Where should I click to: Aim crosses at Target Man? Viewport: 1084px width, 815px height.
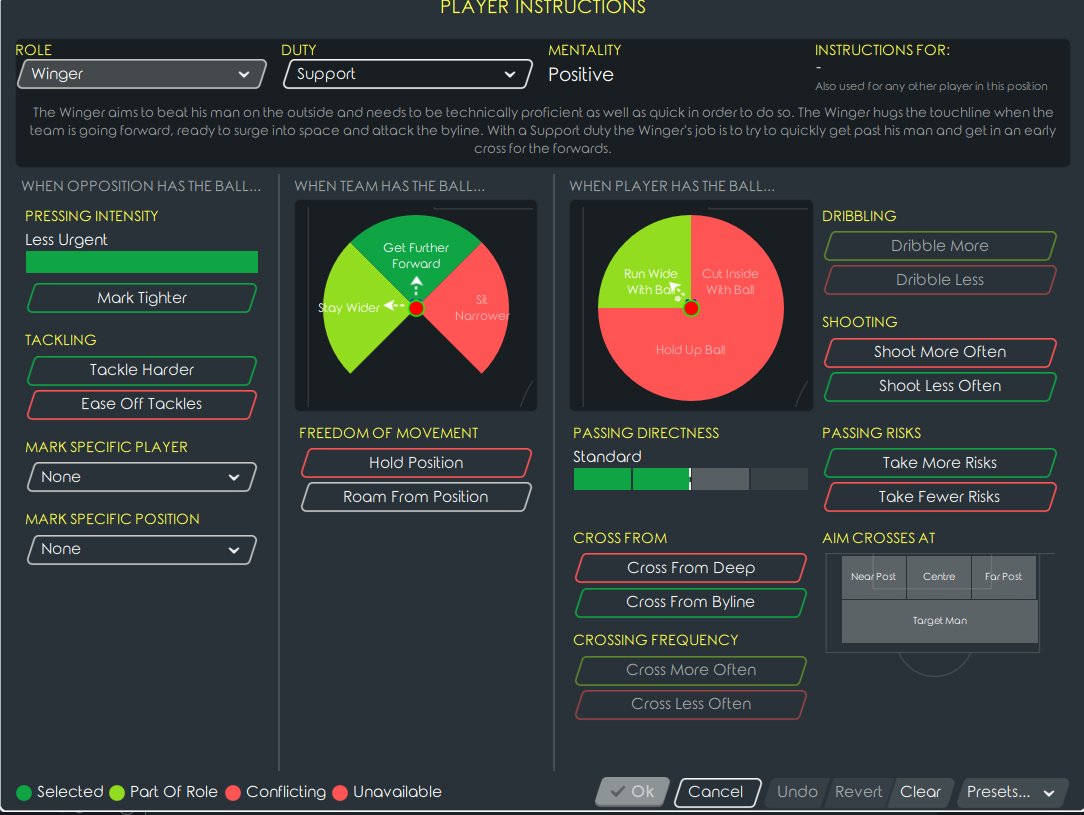[940, 621]
